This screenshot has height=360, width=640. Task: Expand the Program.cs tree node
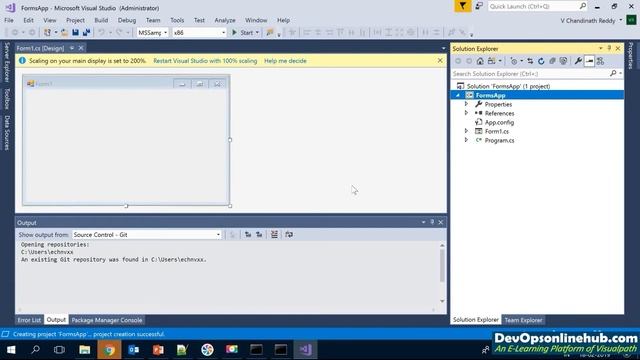466,140
